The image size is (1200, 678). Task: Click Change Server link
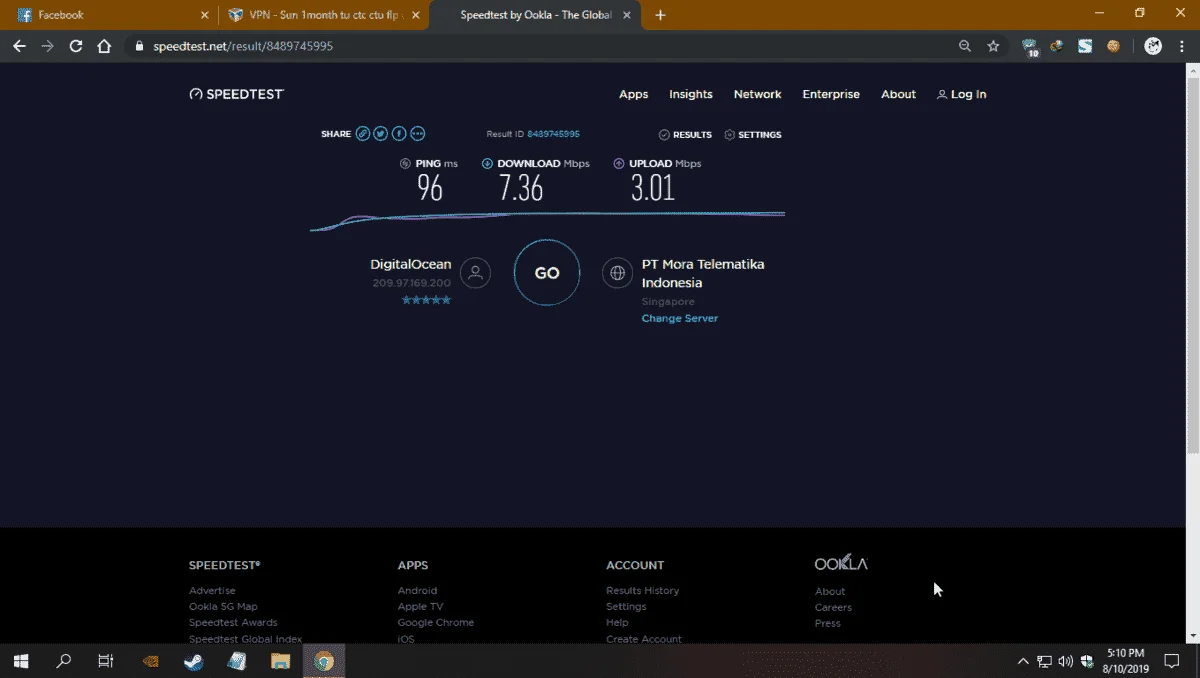point(680,318)
